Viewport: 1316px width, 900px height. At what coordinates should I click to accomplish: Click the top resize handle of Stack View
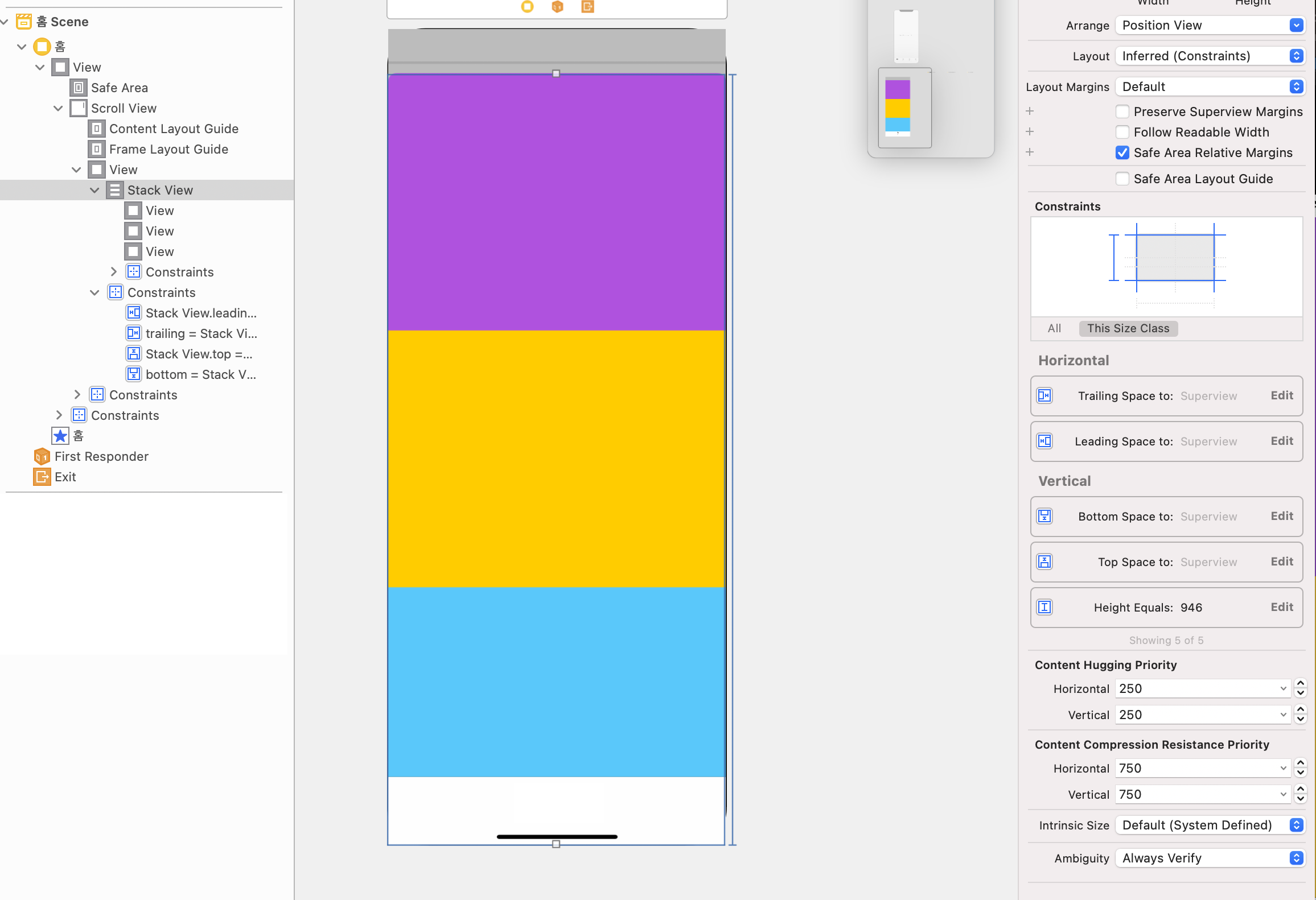tap(556, 73)
